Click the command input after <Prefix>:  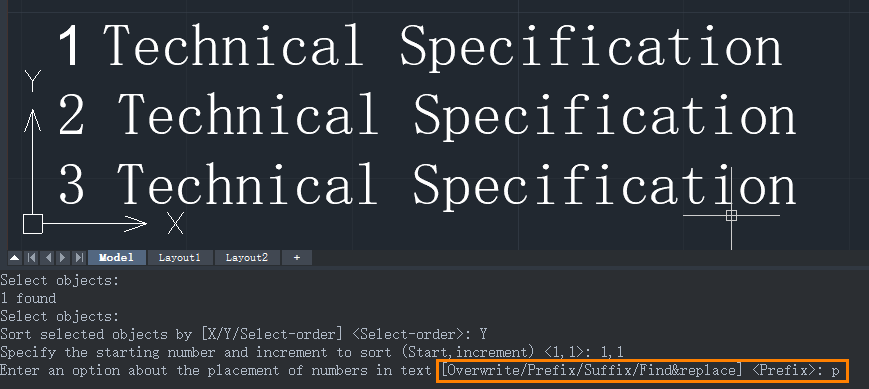click(835, 371)
